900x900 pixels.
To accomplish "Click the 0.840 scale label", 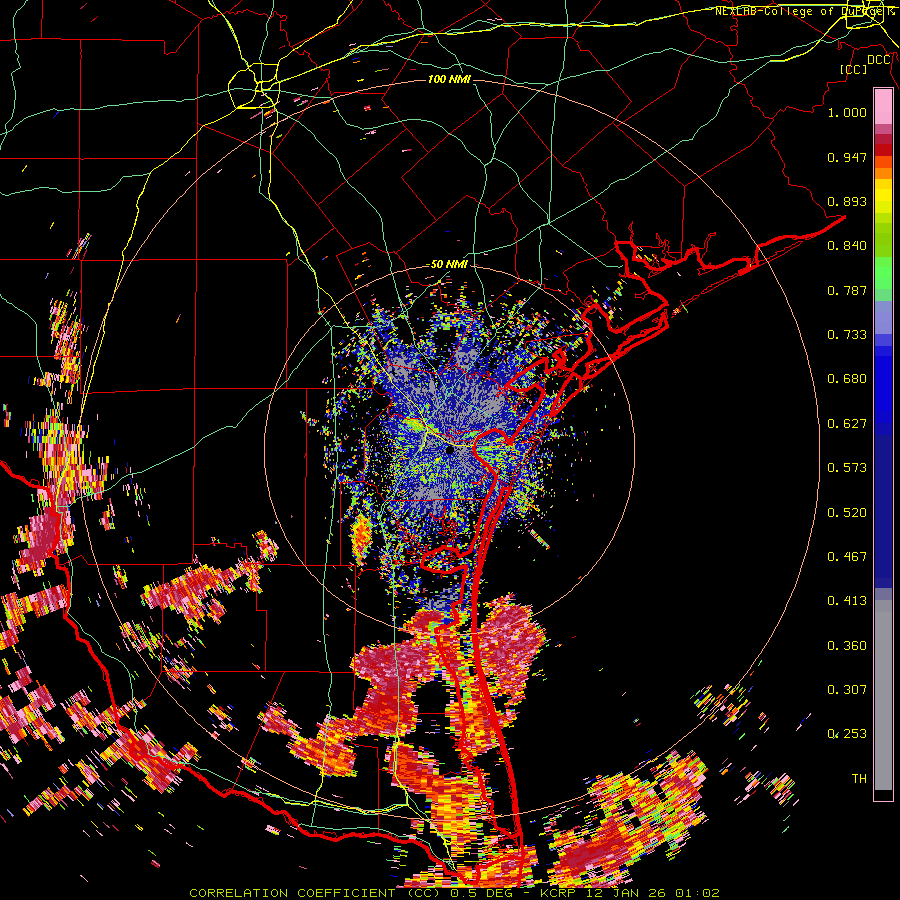I will (x=847, y=246).
